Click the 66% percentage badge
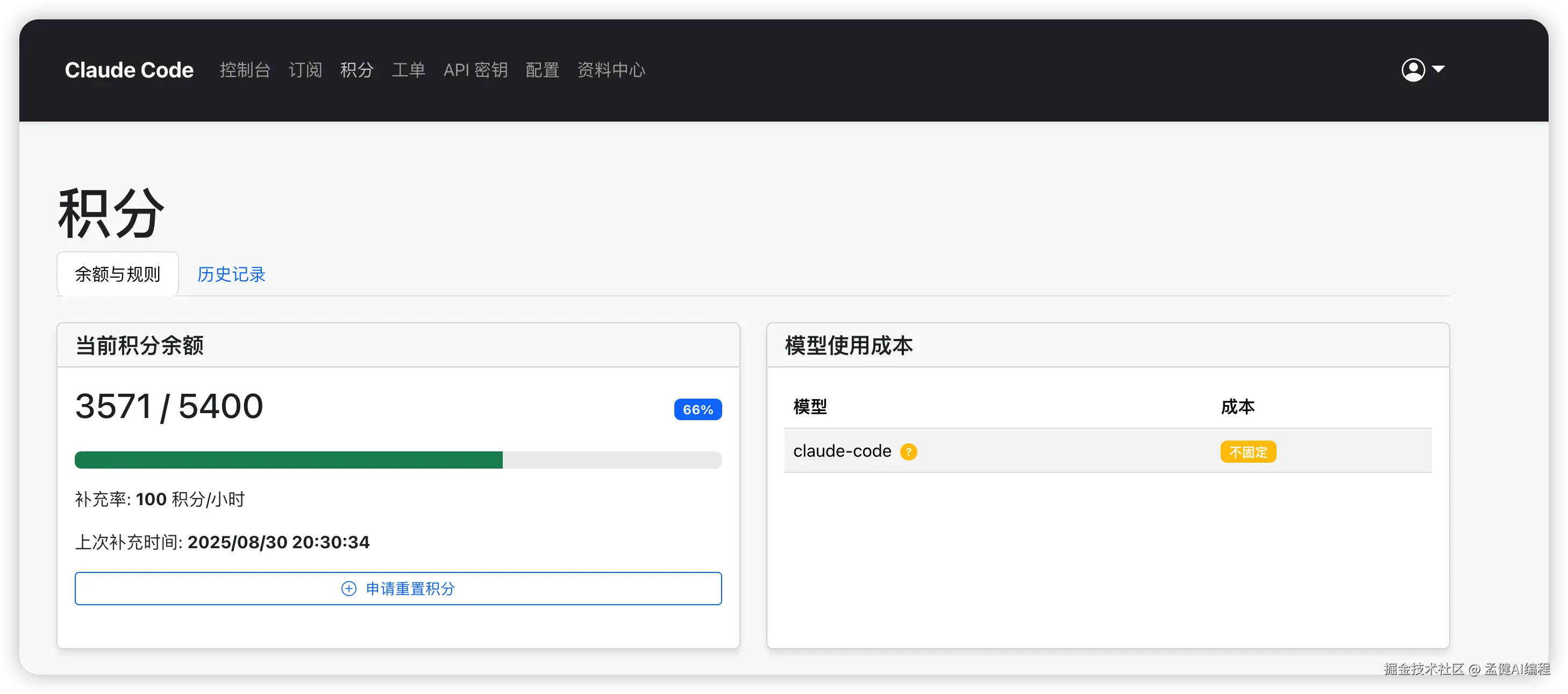The height and width of the screenshot is (694, 1568). pyautogui.click(x=697, y=410)
